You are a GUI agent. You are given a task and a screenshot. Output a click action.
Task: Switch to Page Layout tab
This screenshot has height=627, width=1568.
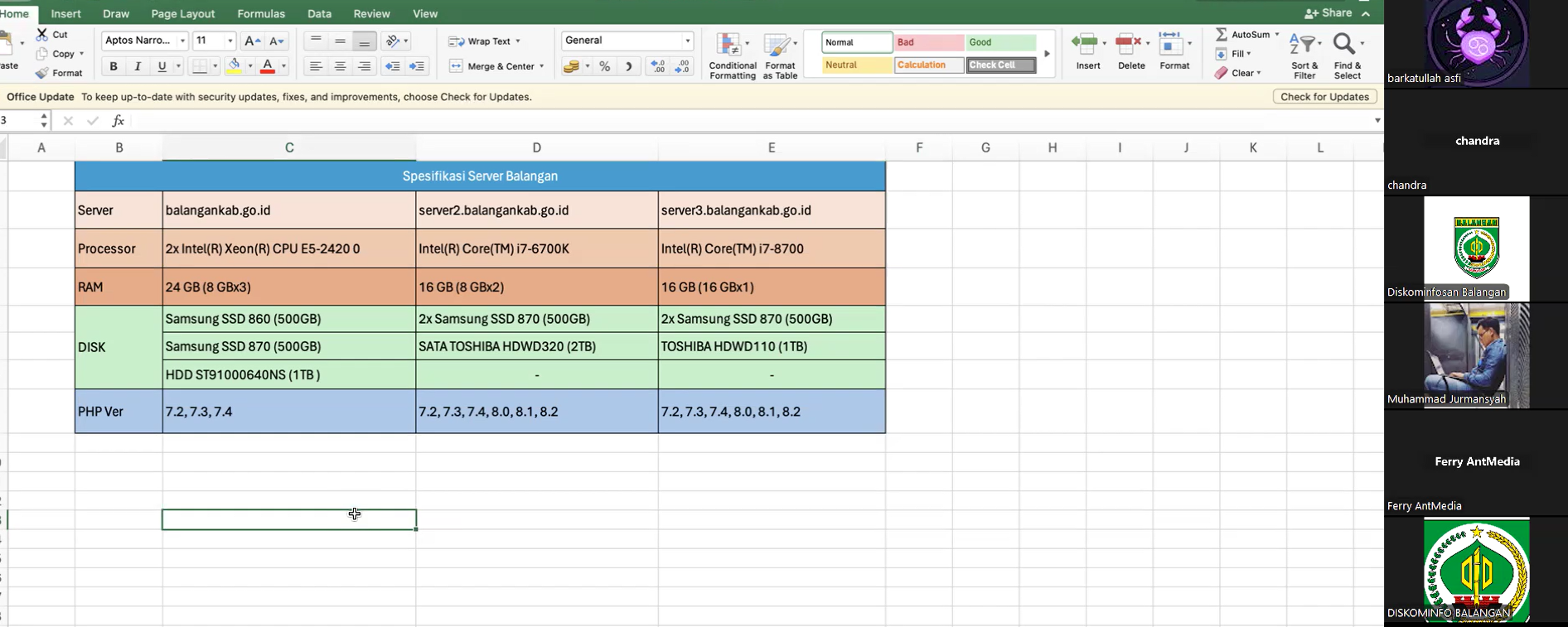pyautogui.click(x=183, y=13)
